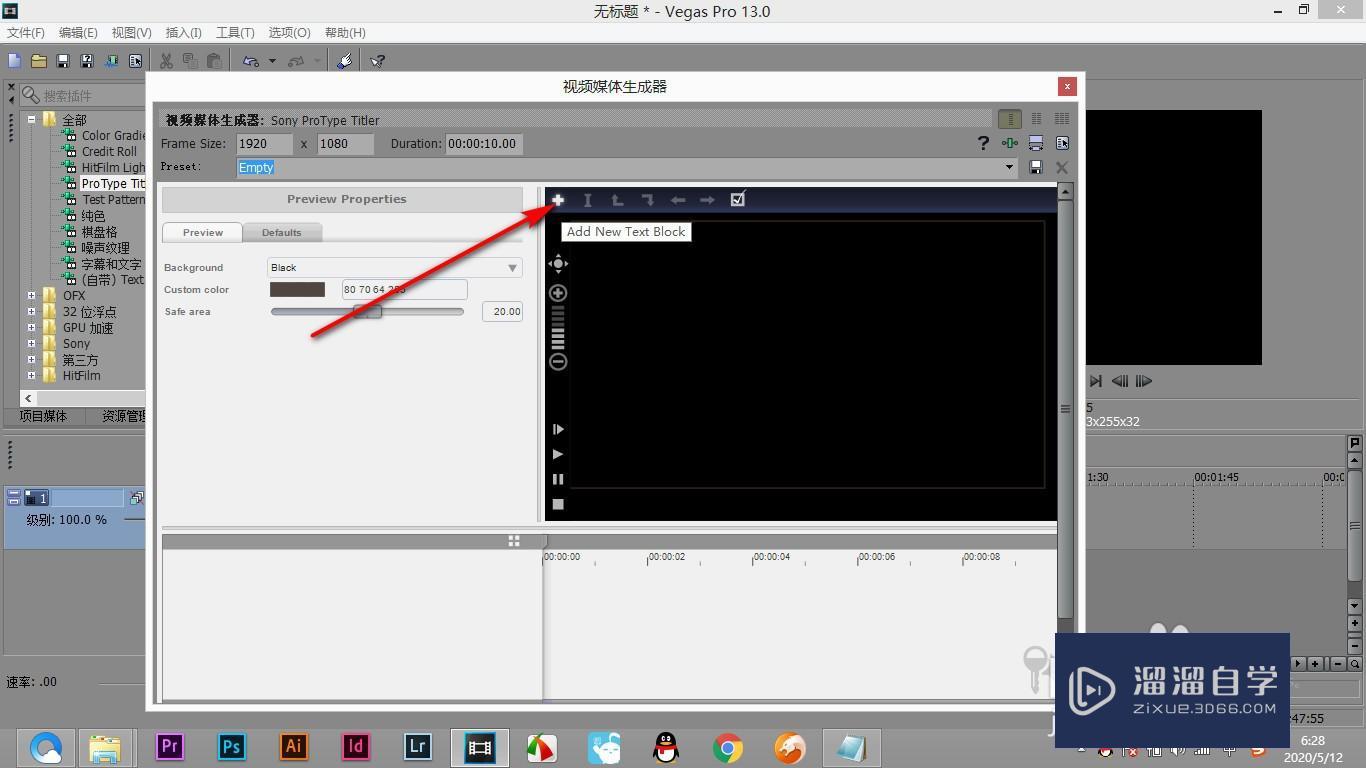Open the 文件(F) menu
Viewport: 1366px width, 768px height.
click(x=26, y=33)
